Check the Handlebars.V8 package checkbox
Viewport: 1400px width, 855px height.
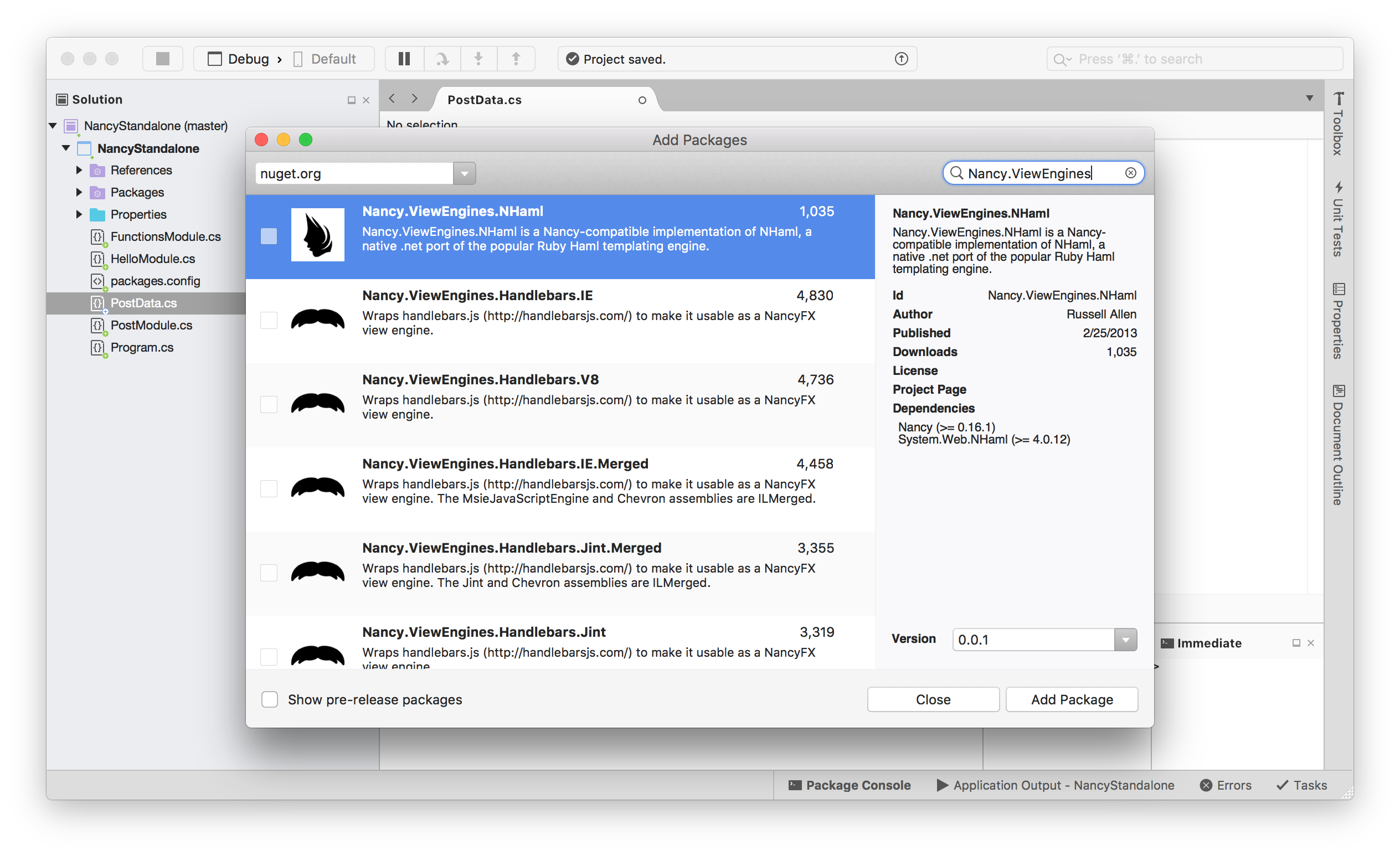pos(269,404)
